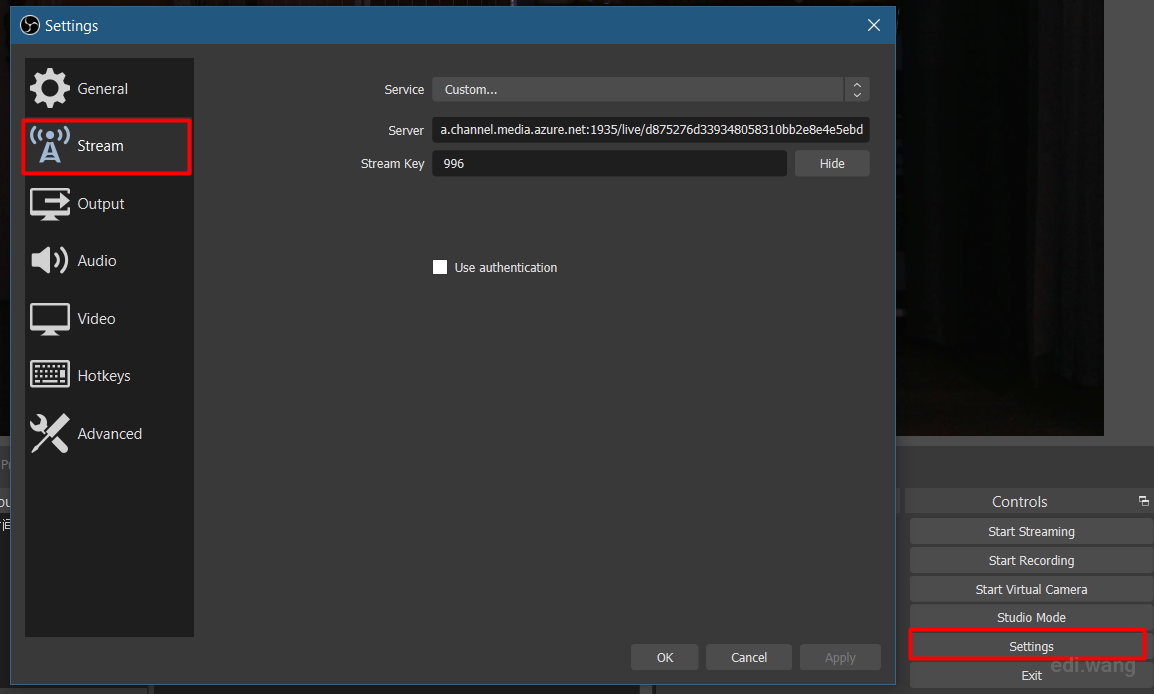Click the Stream antenna icon

pyautogui.click(x=49, y=145)
